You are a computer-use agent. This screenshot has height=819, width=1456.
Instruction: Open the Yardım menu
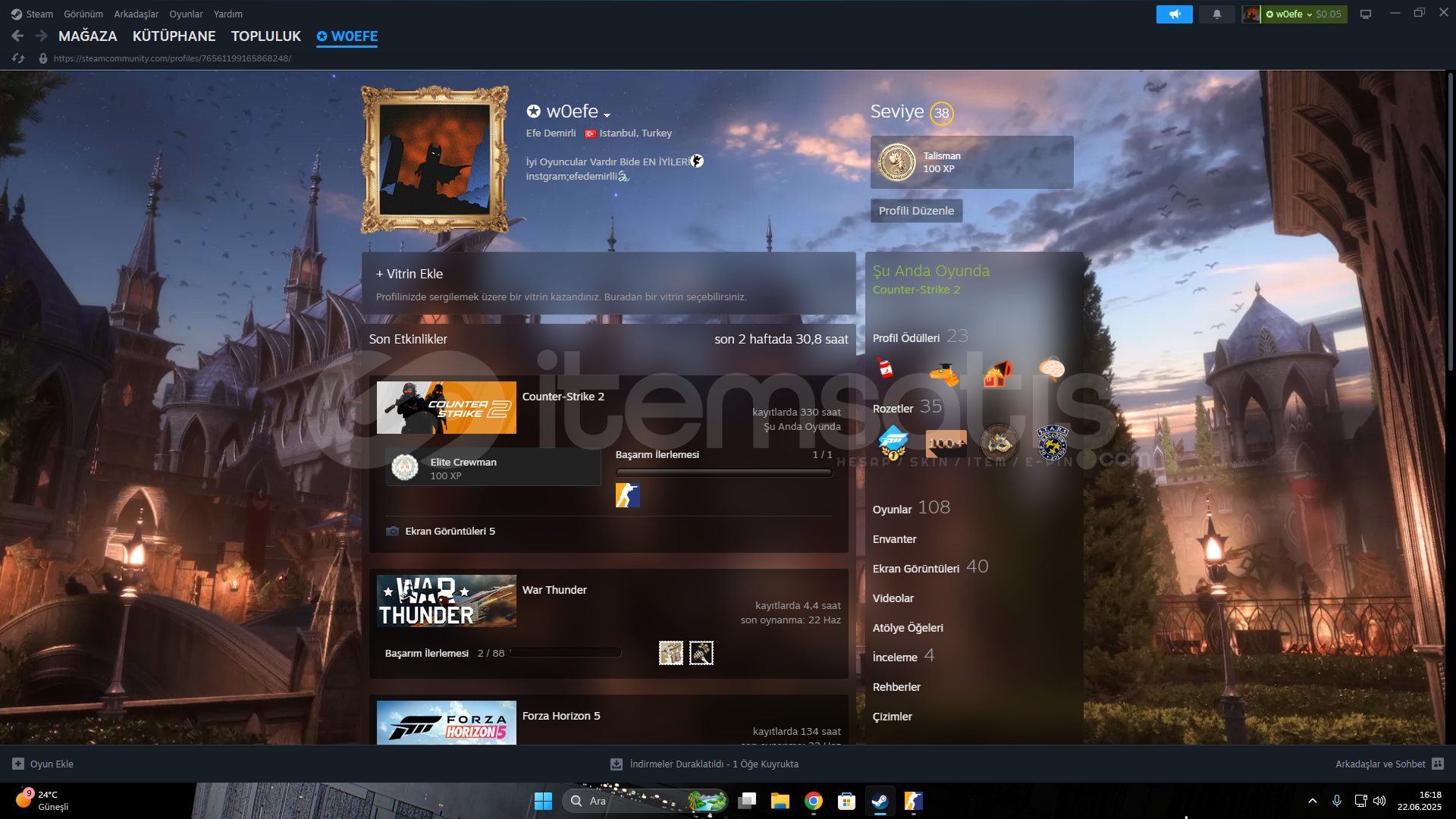(228, 14)
